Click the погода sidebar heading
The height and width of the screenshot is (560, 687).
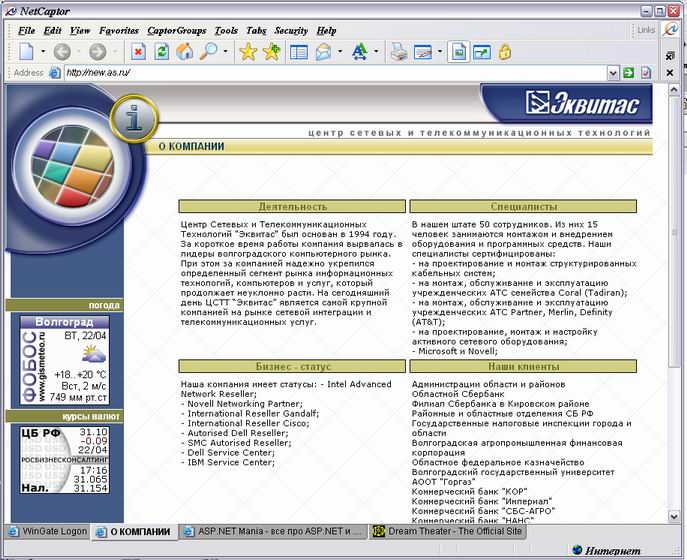(64, 305)
